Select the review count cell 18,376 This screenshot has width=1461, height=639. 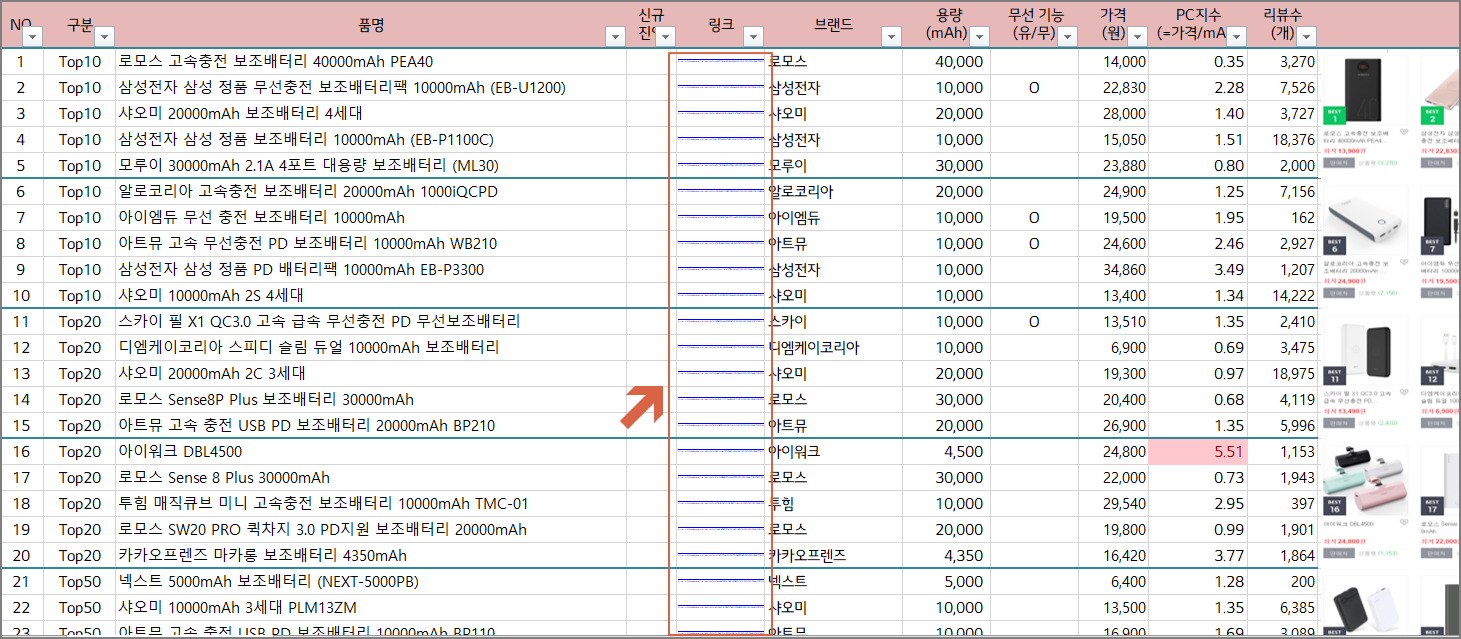point(1283,139)
